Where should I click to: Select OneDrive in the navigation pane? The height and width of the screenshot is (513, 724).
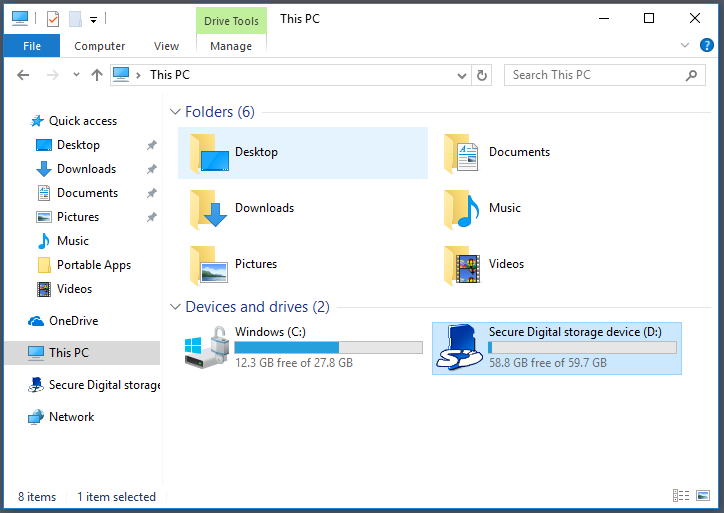click(x=73, y=321)
